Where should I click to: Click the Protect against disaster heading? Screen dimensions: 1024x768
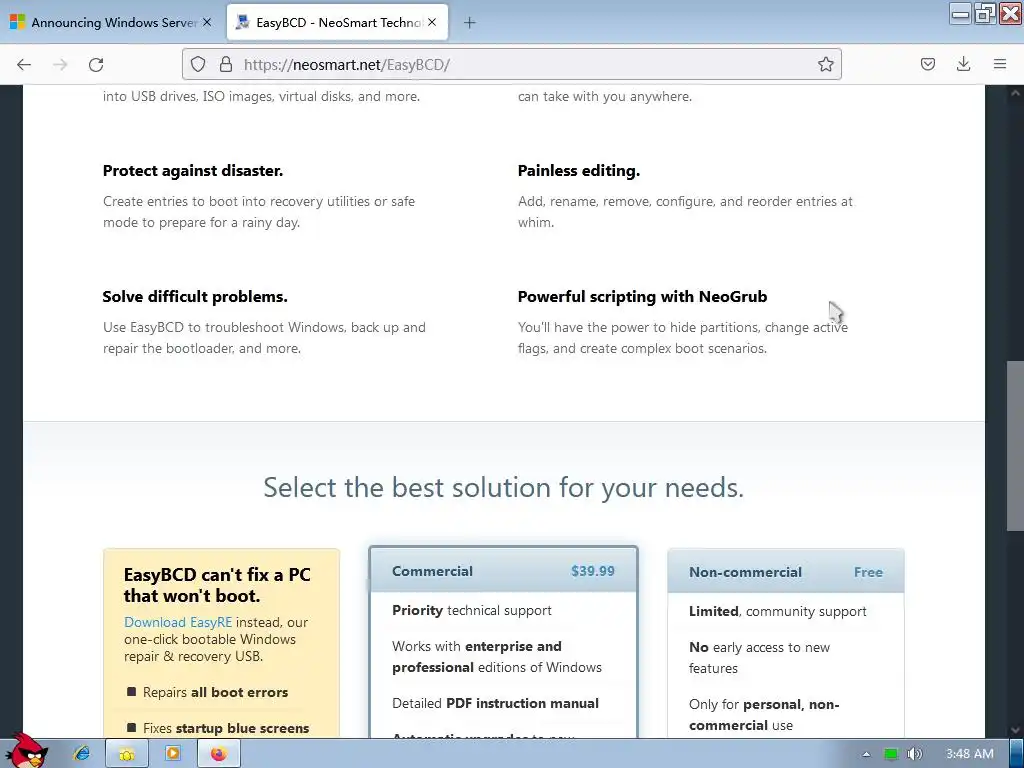click(193, 170)
